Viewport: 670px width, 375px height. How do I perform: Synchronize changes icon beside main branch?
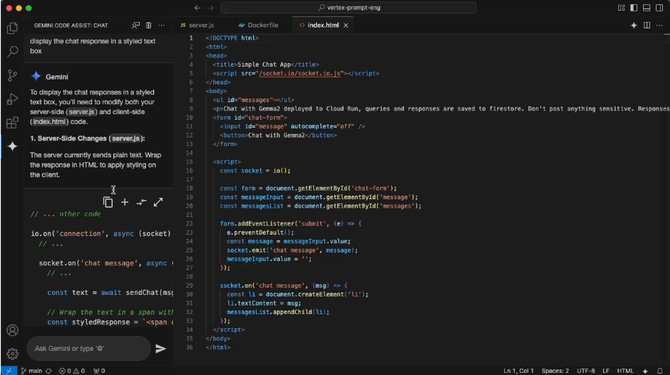pos(49,371)
